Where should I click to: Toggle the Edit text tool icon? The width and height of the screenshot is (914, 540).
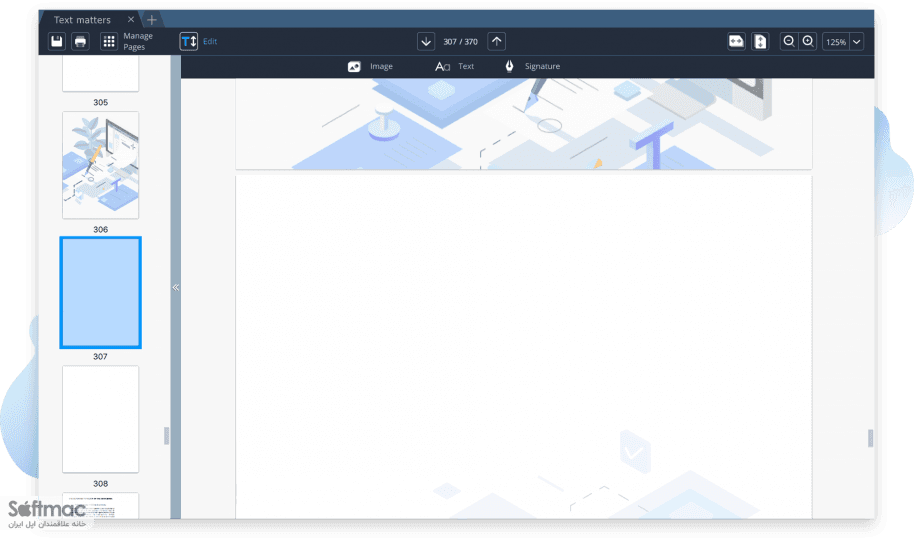(189, 41)
